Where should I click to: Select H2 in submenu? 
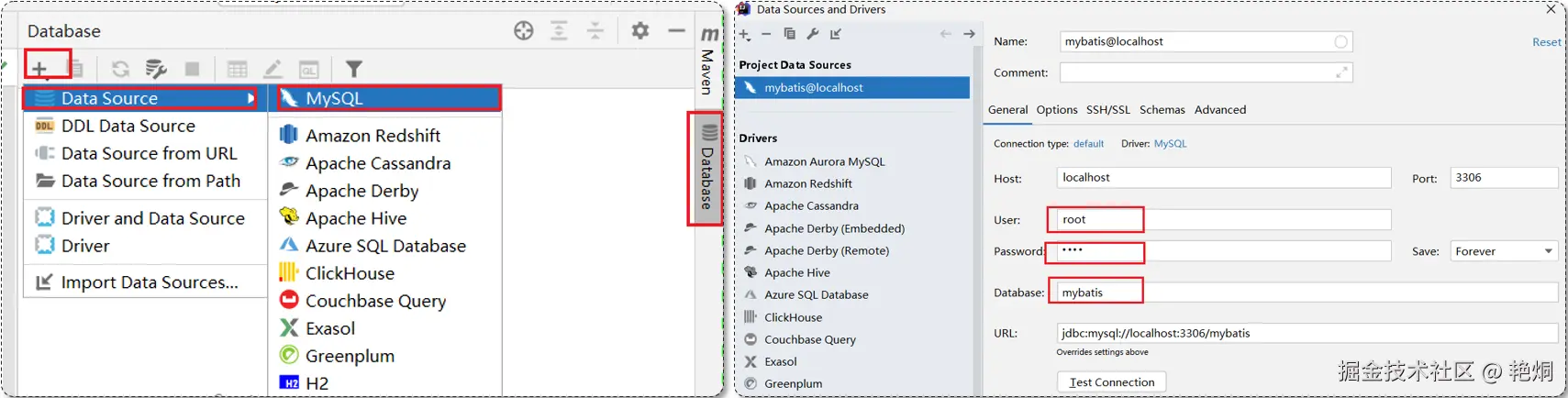coord(386,383)
